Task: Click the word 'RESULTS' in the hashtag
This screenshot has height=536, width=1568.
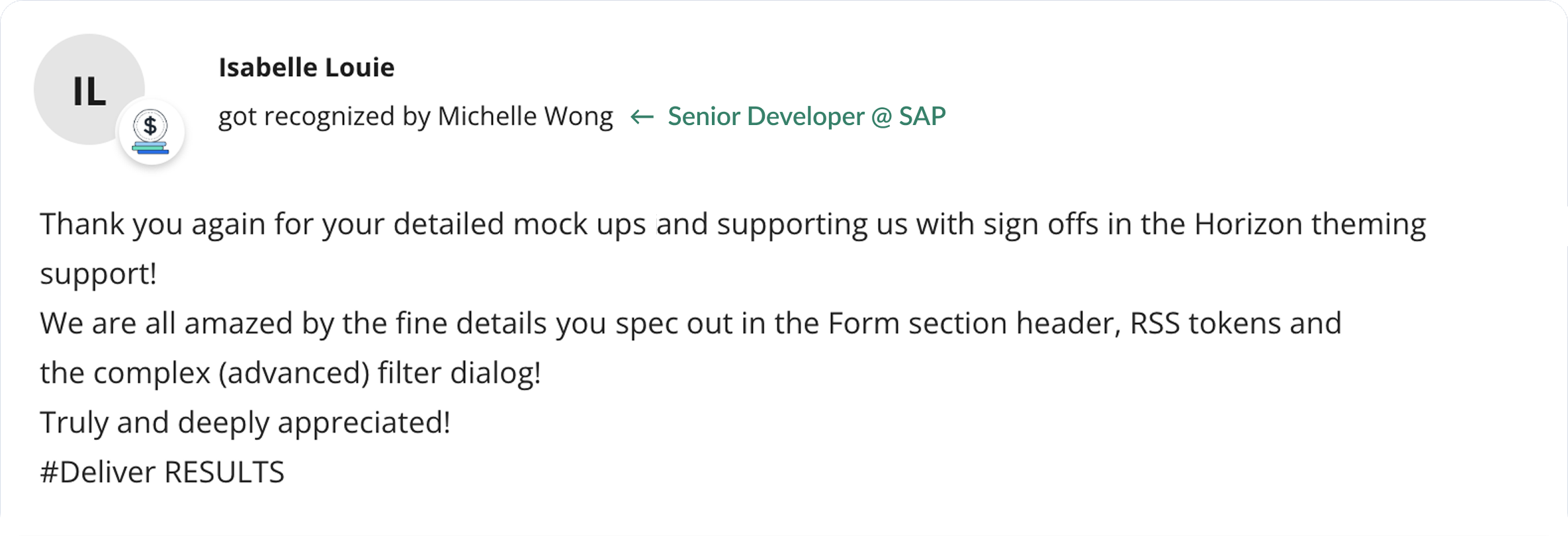Action: tap(224, 472)
